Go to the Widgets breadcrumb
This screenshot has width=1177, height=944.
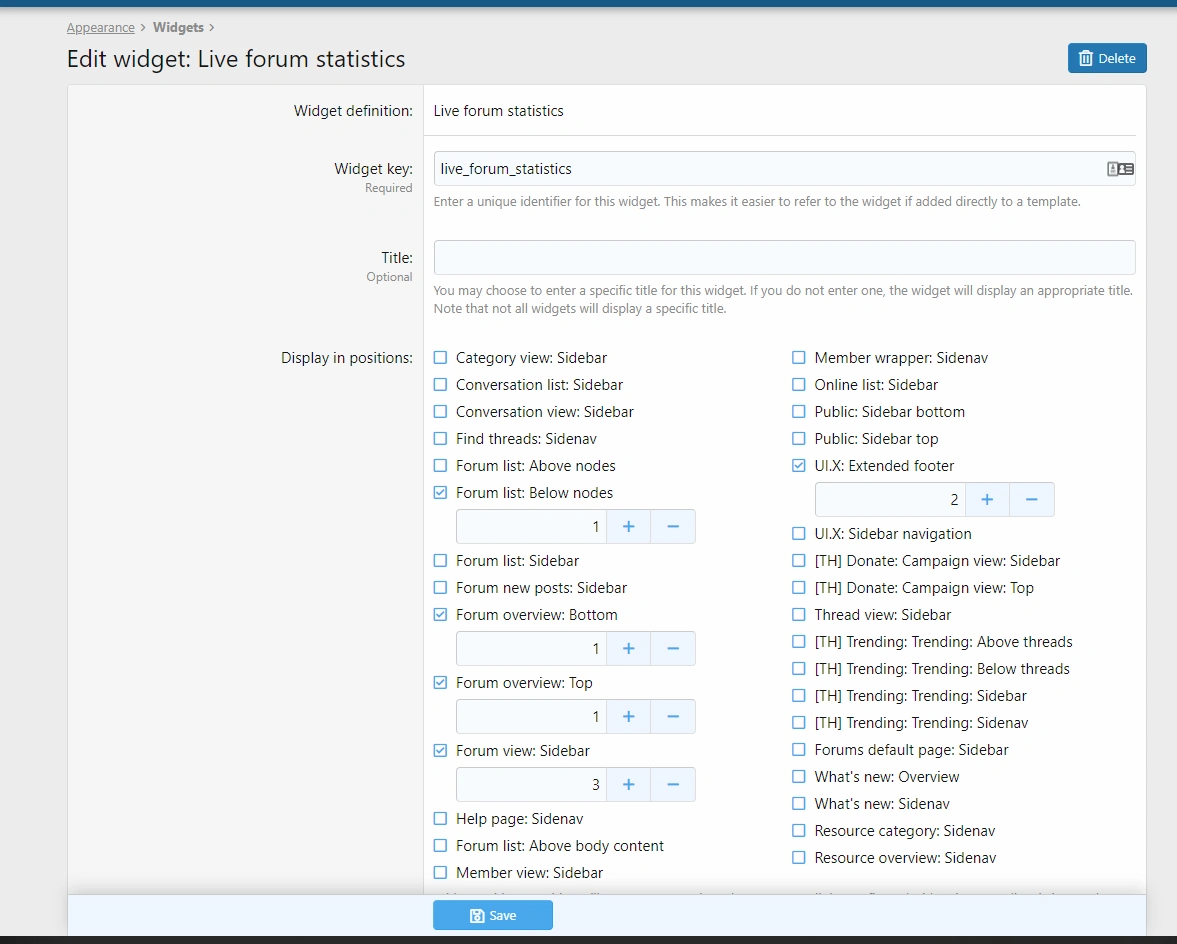pyautogui.click(x=178, y=28)
